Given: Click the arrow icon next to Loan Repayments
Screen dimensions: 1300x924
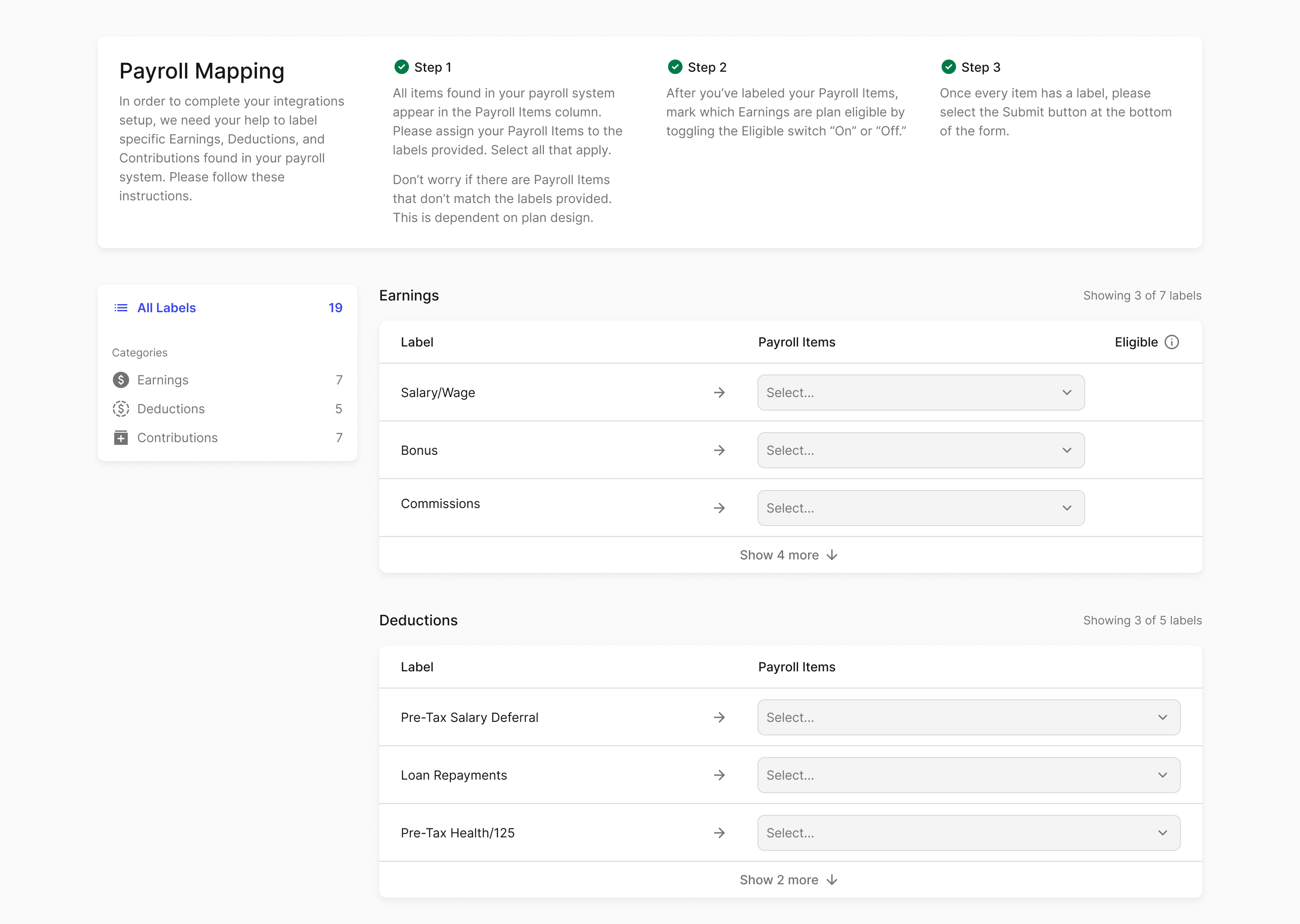Looking at the screenshot, I should [x=720, y=775].
